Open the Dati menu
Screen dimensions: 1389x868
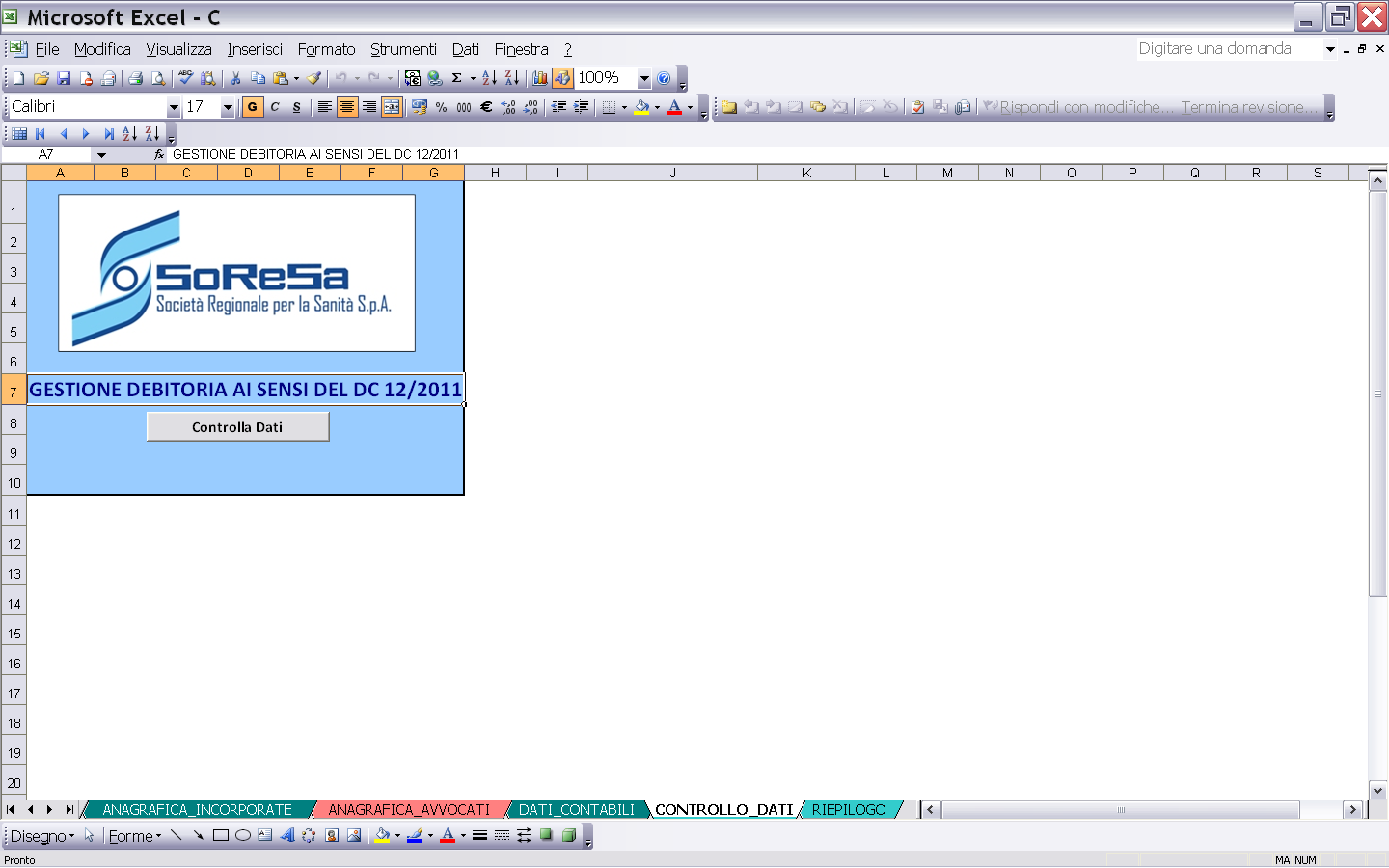pyautogui.click(x=466, y=49)
